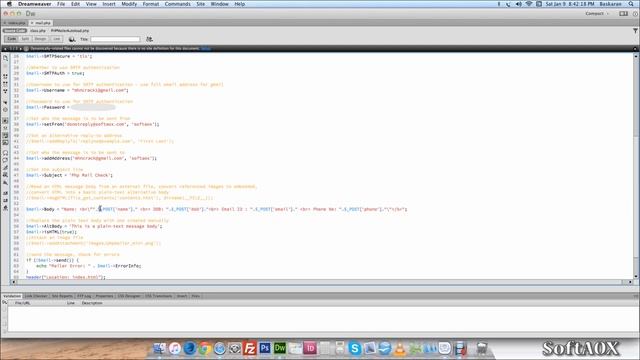Click the Validate icon in results panel
The image size is (640, 360).
point(4,303)
